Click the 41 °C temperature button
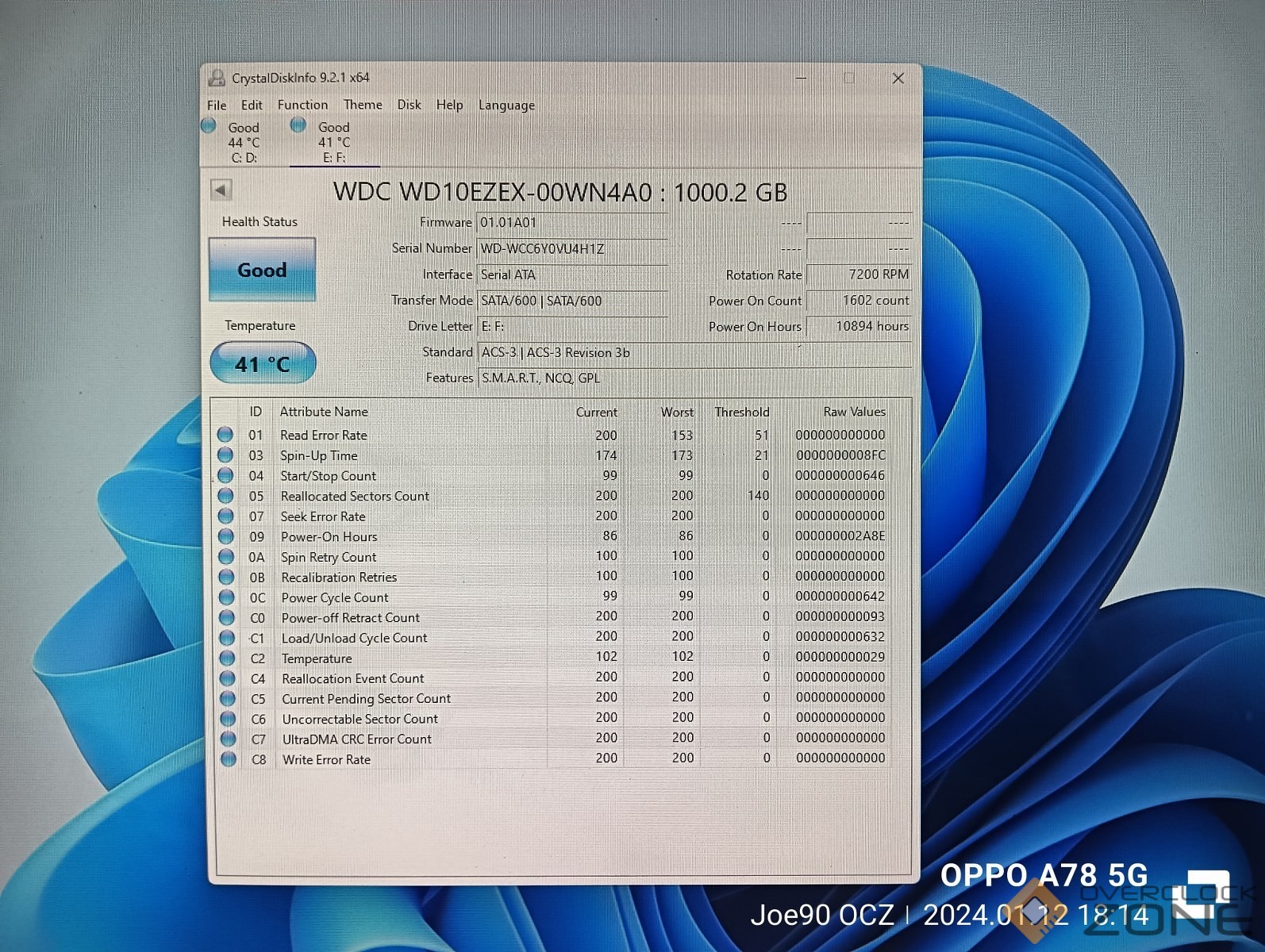The height and width of the screenshot is (952, 1265). click(x=263, y=363)
